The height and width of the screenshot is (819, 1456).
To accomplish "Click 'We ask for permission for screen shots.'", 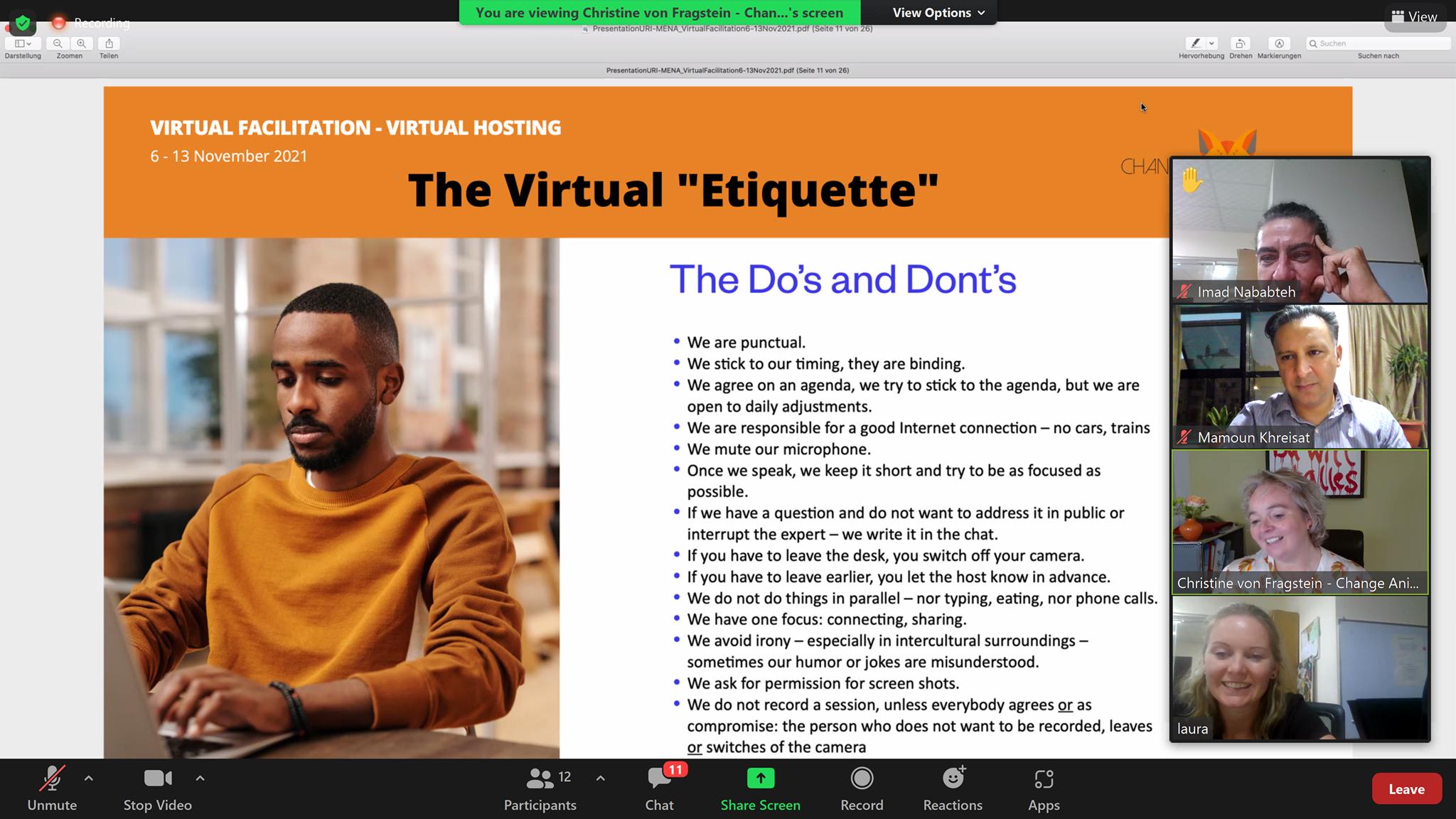I will (823, 683).
